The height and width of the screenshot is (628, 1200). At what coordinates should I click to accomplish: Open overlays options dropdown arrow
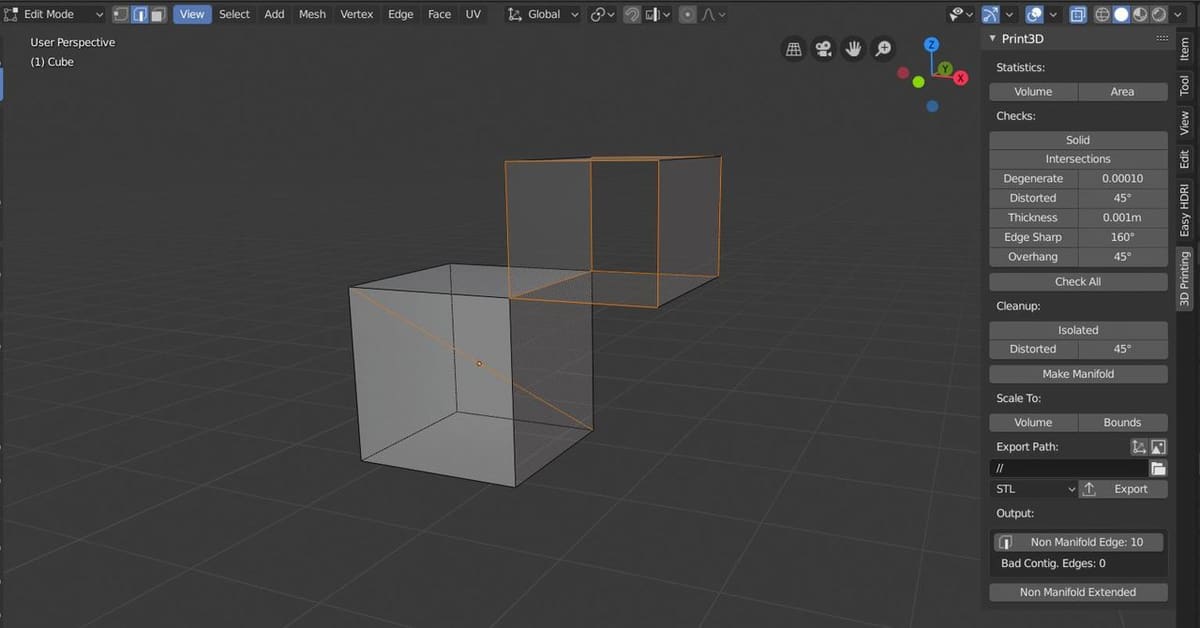coord(1054,14)
